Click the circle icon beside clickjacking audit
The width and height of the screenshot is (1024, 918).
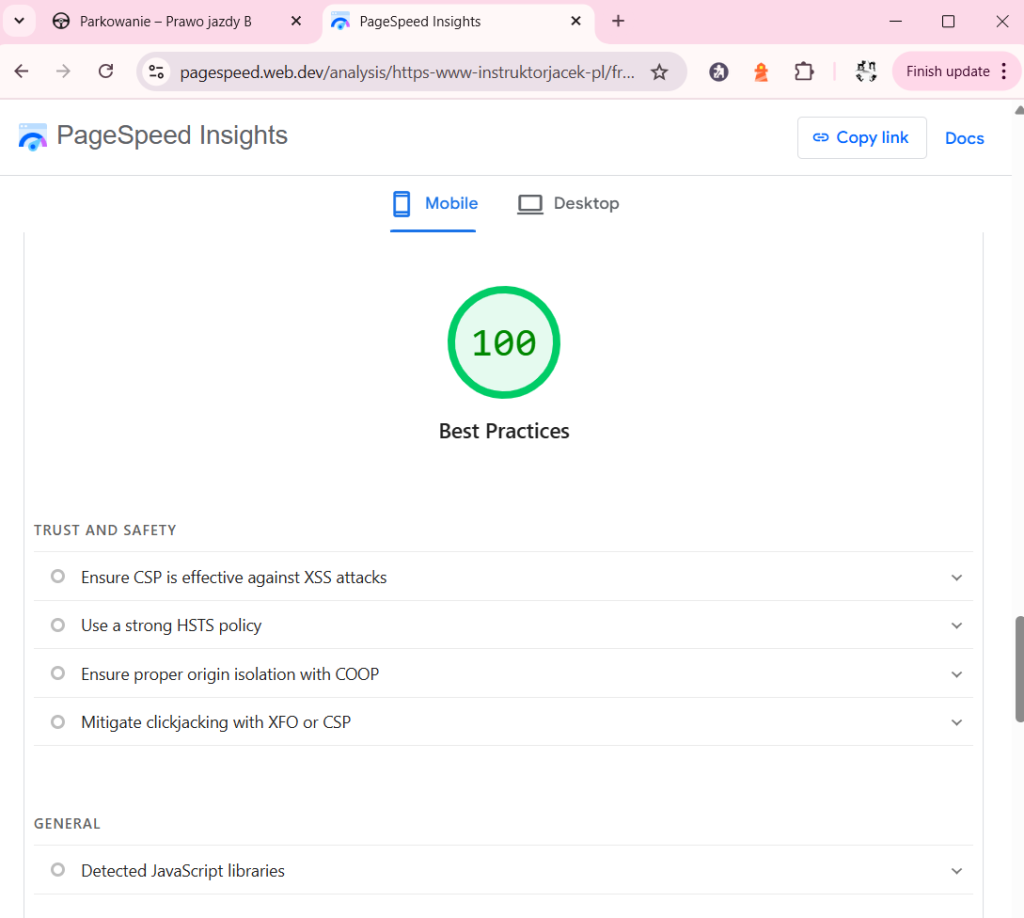[x=57, y=721]
